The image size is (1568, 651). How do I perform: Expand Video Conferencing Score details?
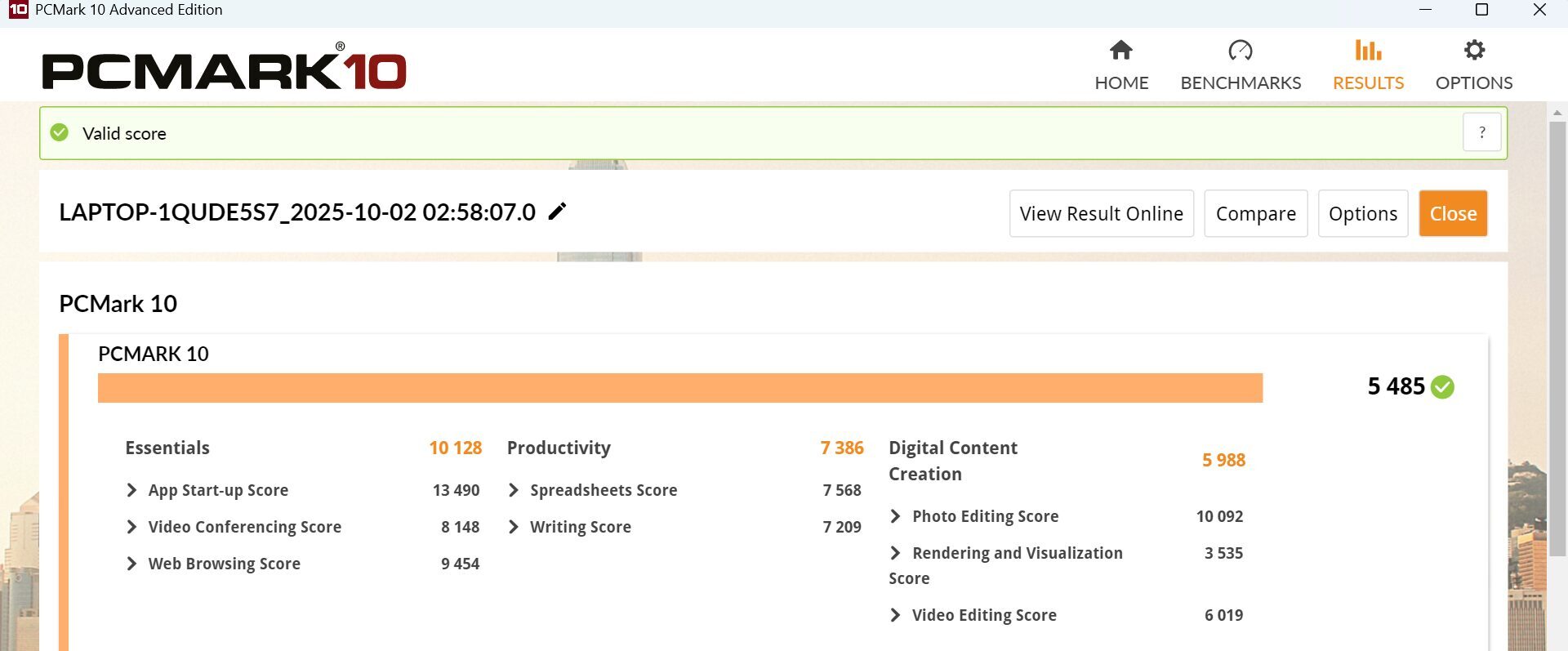tap(131, 527)
